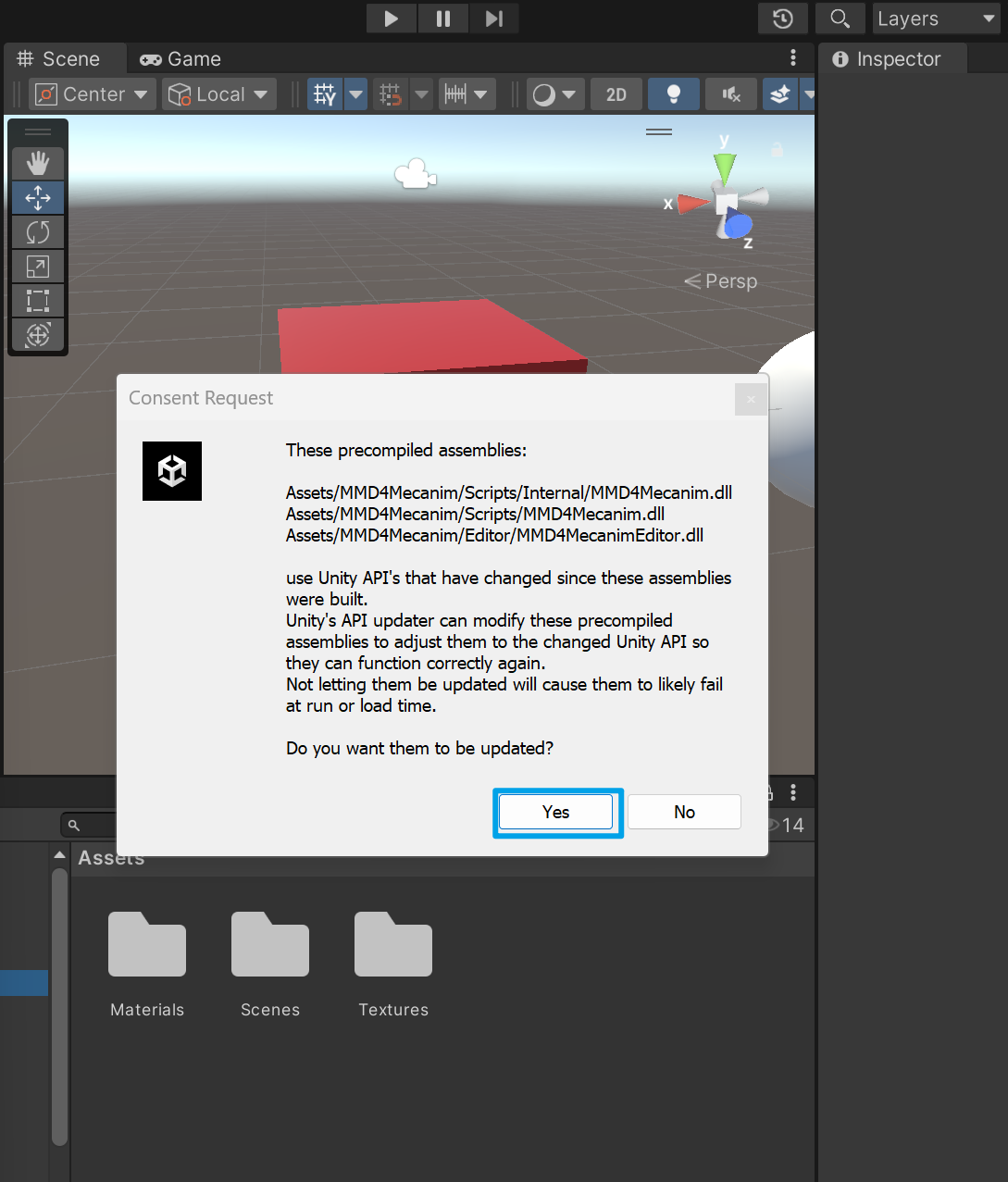Select the Hand view tool
This screenshot has height=1182, width=1008.
click(x=38, y=164)
